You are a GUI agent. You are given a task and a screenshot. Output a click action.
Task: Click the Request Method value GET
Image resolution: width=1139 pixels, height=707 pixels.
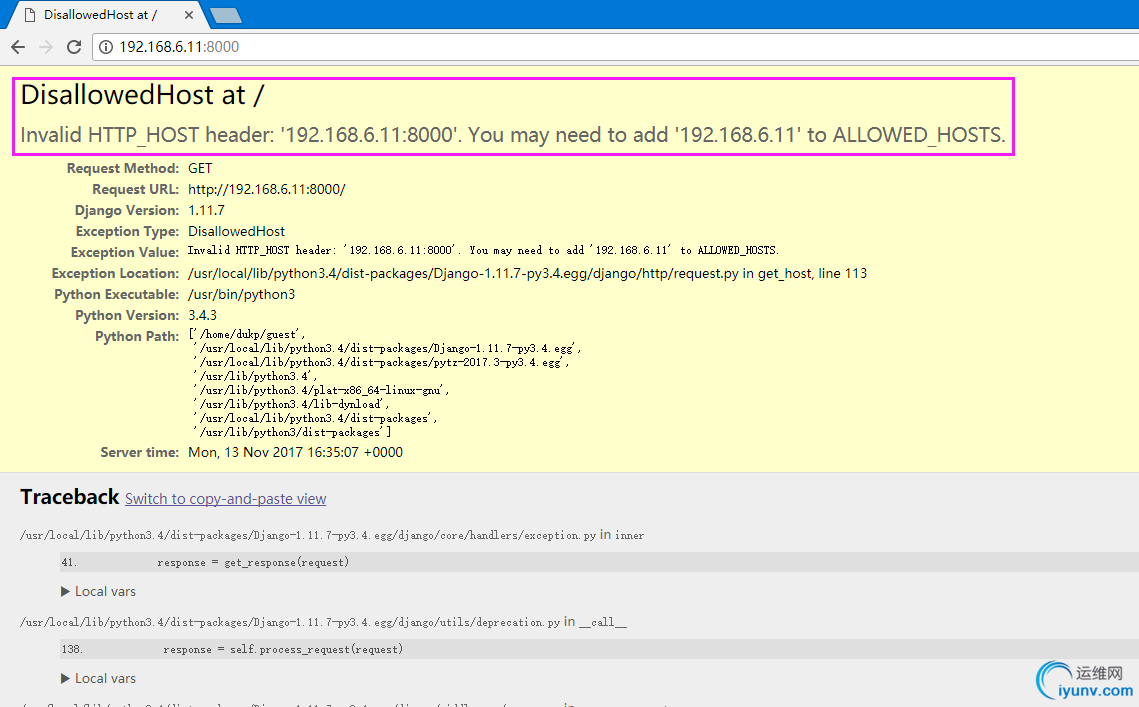[x=200, y=169]
